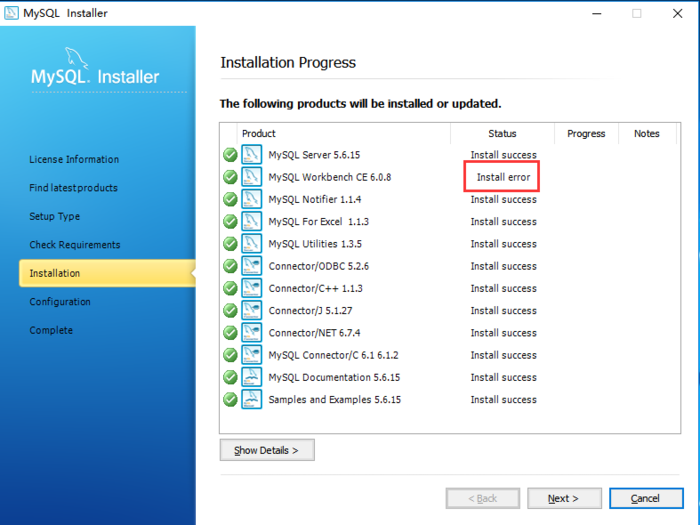The height and width of the screenshot is (525, 700).
Task: Click the MySQL Server 5.6.15 product icon
Action: (x=251, y=155)
